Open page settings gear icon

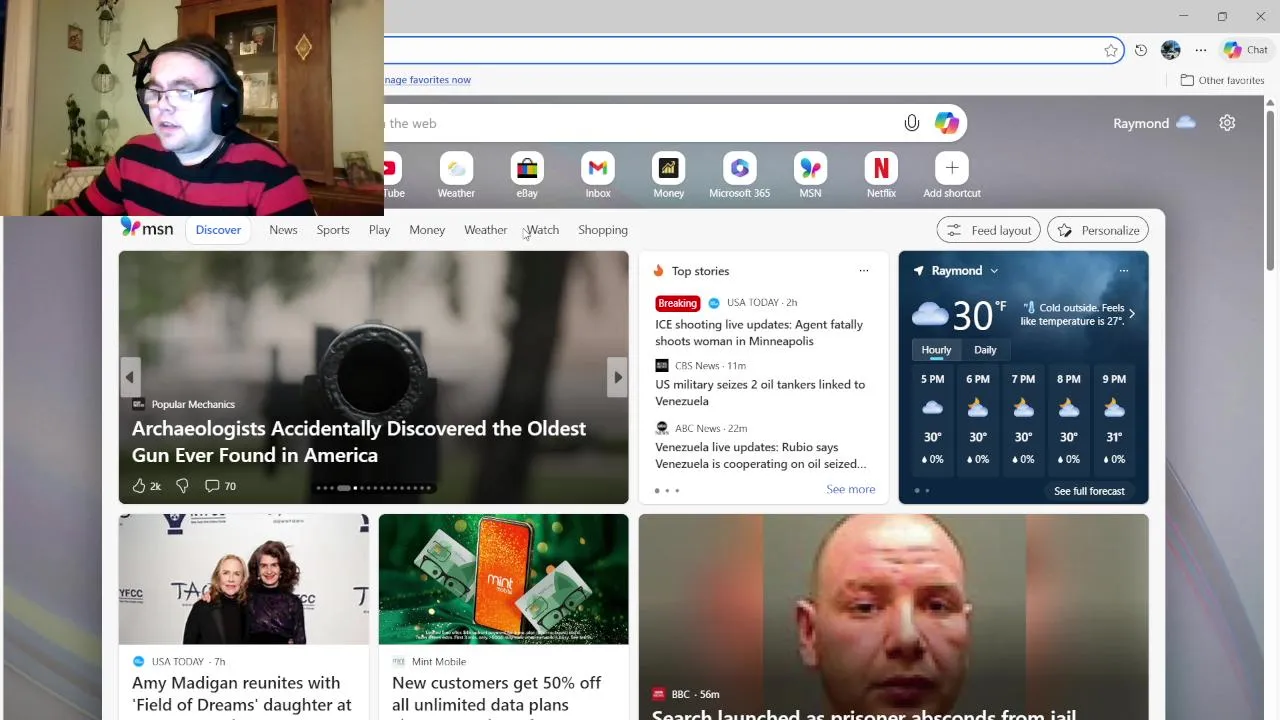(x=1227, y=123)
